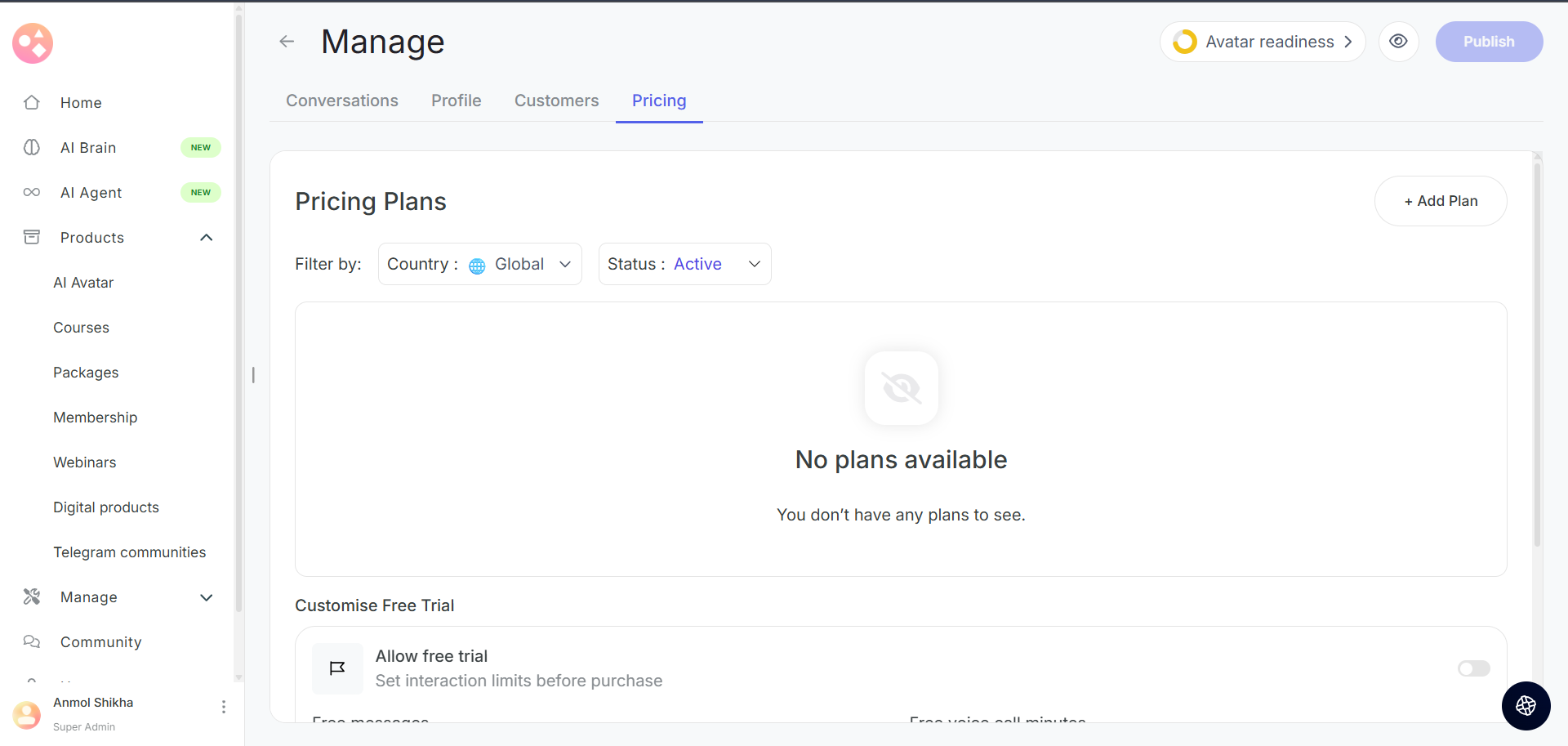Image resolution: width=1568 pixels, height=746 pixels.
Task: Click the eye preview button
Action: click(x=1398, y=42)
